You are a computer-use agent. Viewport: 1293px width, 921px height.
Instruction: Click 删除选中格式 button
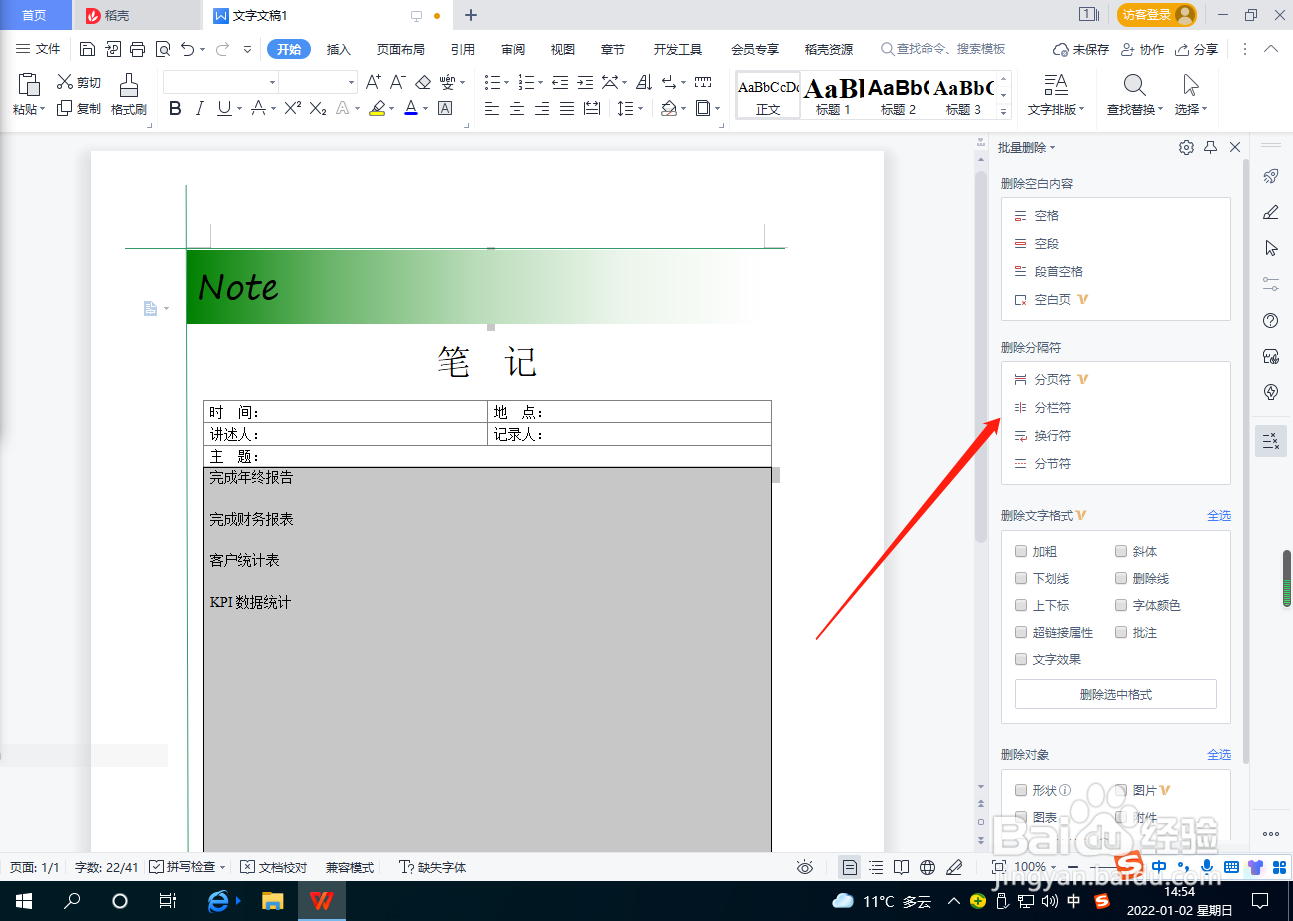tap(1115, 694)
